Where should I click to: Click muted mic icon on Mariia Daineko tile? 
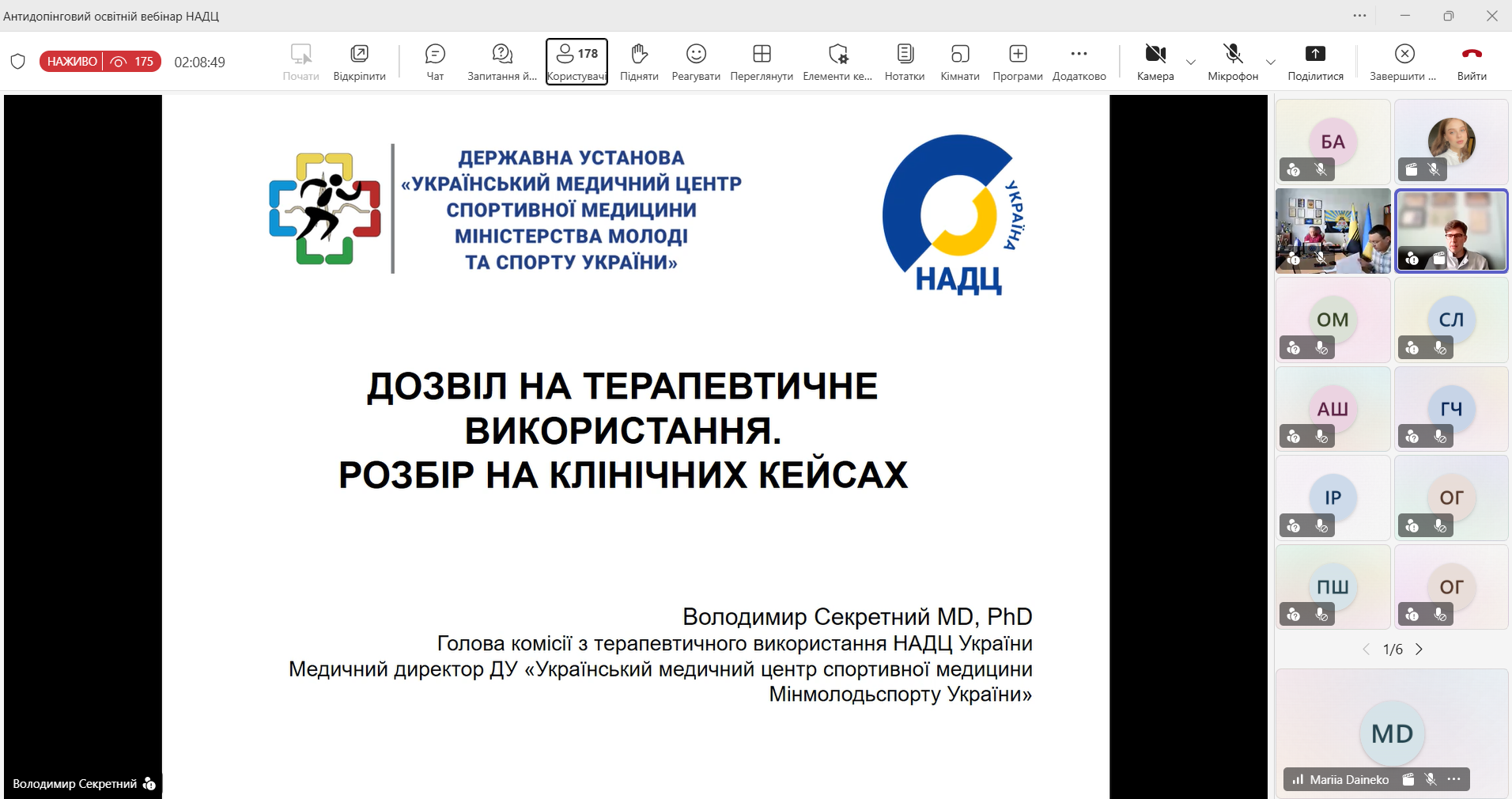[x=1431, y=779]
